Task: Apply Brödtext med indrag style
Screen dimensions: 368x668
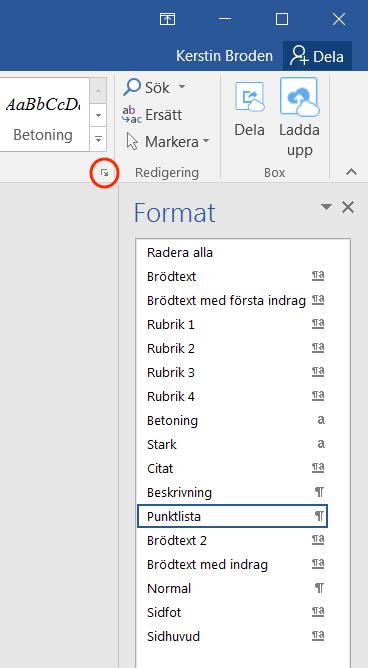Action: point(233,564)
